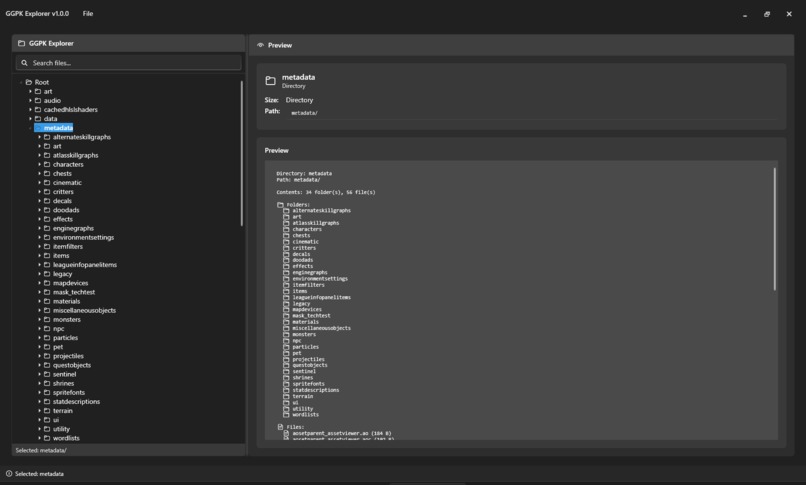Image resolution: width=806 pixels, height=485 pixels.
Task: Click the chests folder icon in tree
Action: tap(47, 174)
